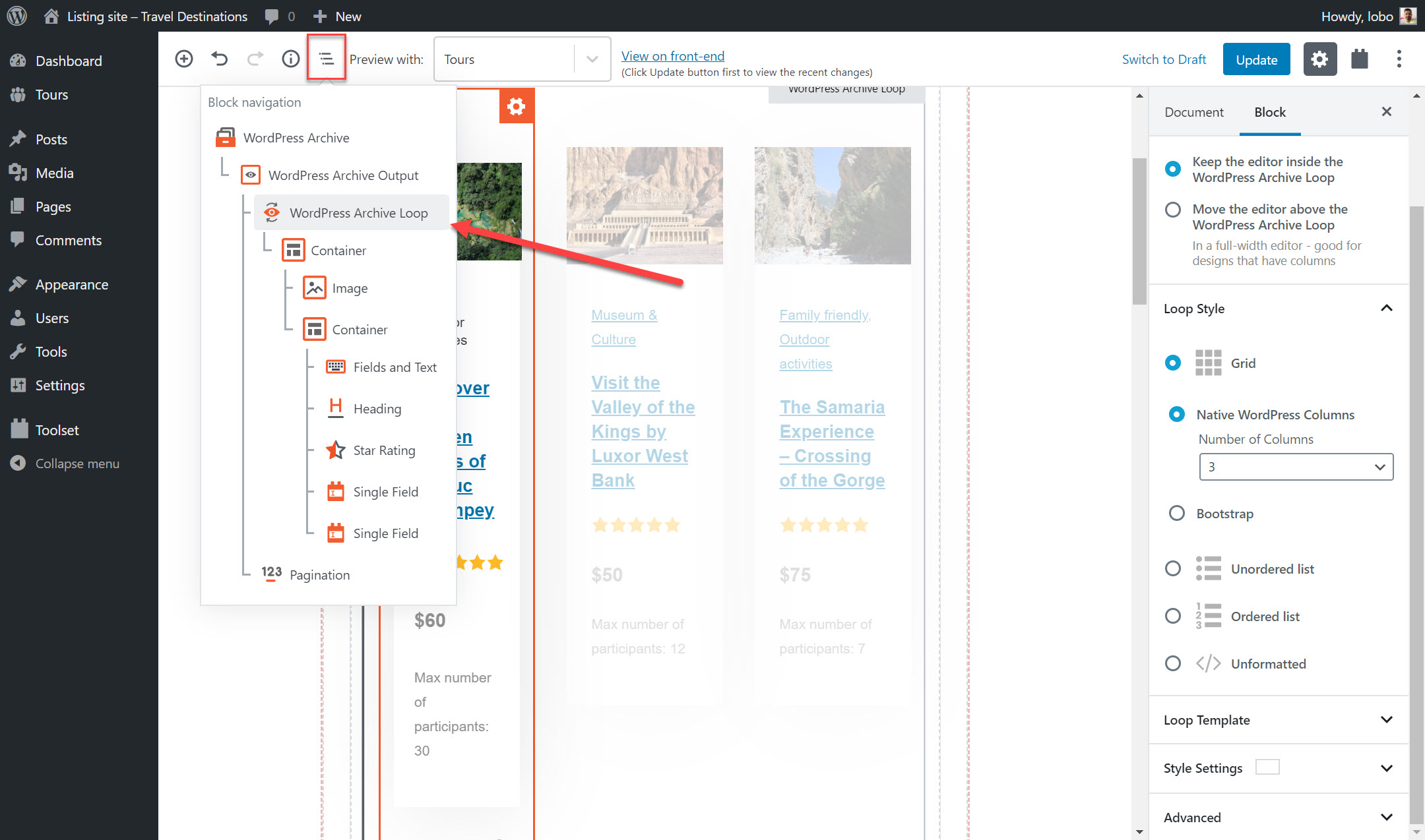Select the Unformatted loop style
The width and height of the screenshot is (1425, 840).
coord(1172,663)
